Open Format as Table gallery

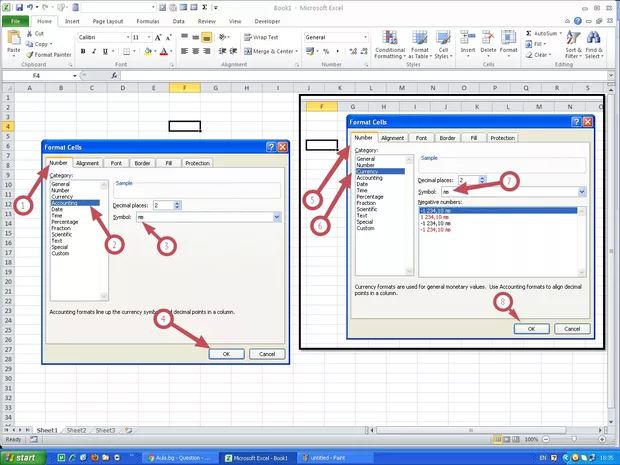click(x=420, y=45)
